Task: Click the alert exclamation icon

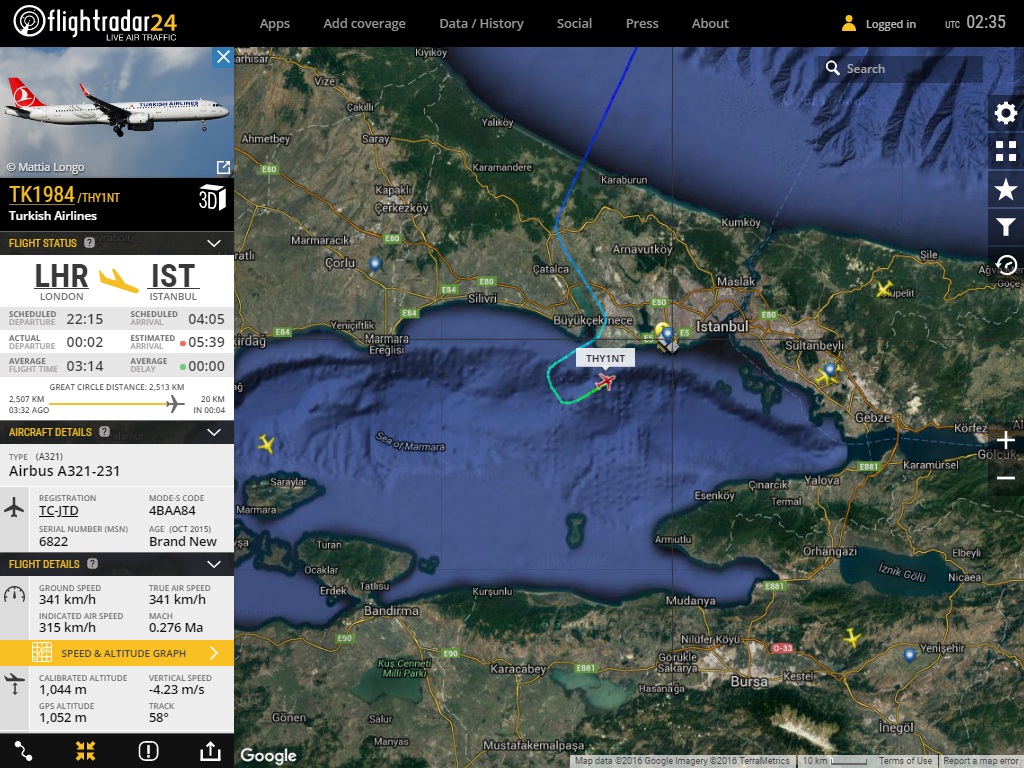Action: click(x=148, y=751)
